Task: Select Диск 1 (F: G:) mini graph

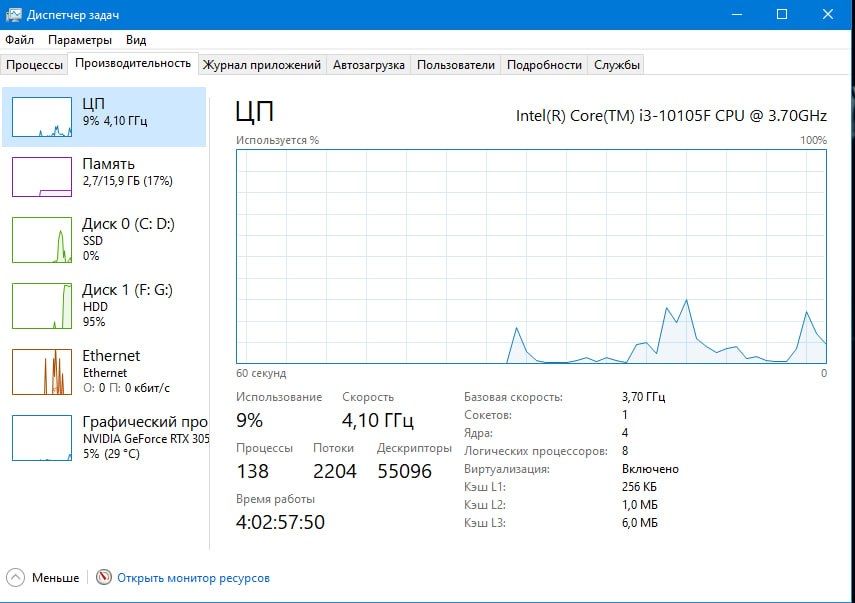Action: tap(42, 306)
